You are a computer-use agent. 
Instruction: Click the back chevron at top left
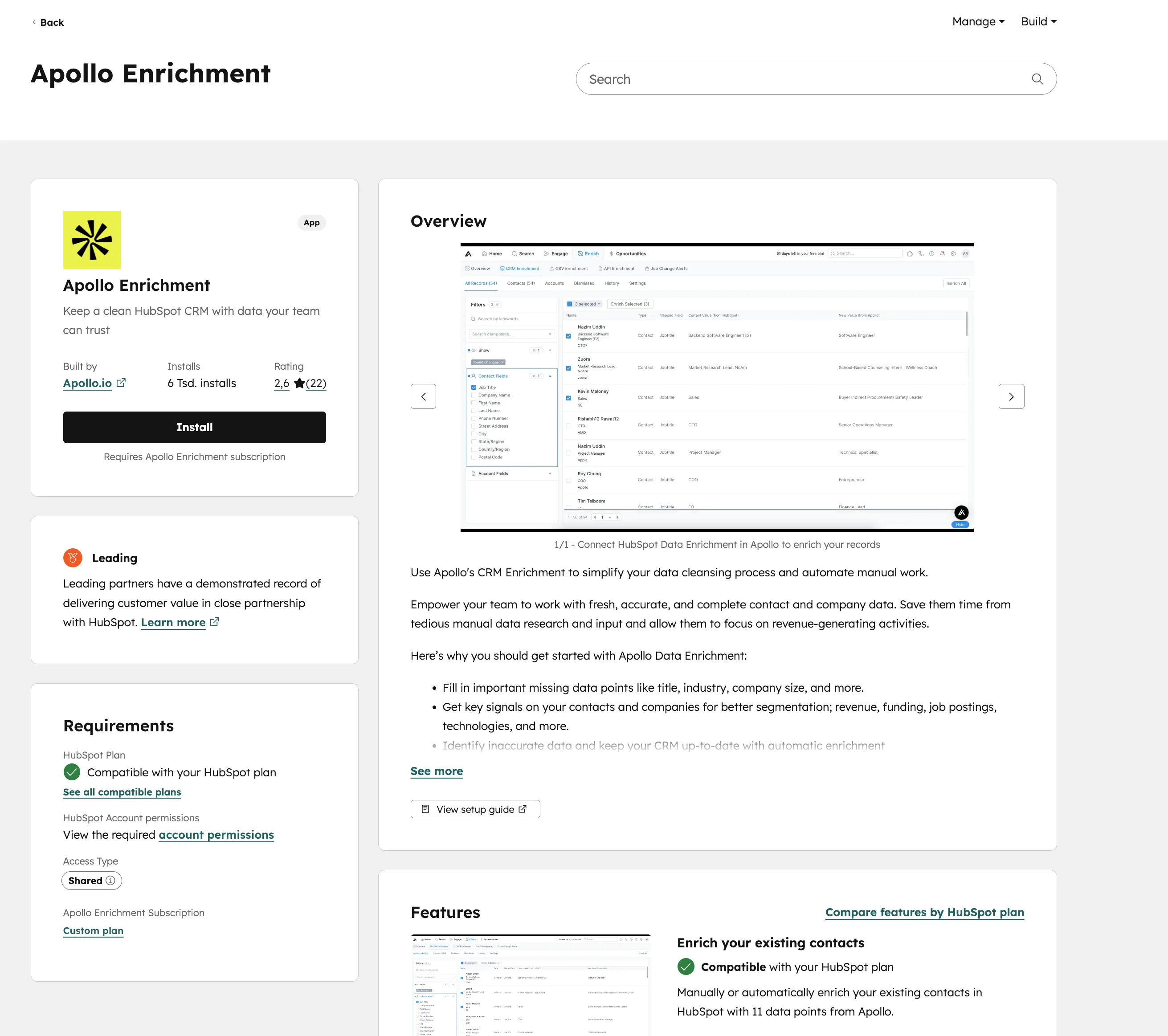point(34,22)
